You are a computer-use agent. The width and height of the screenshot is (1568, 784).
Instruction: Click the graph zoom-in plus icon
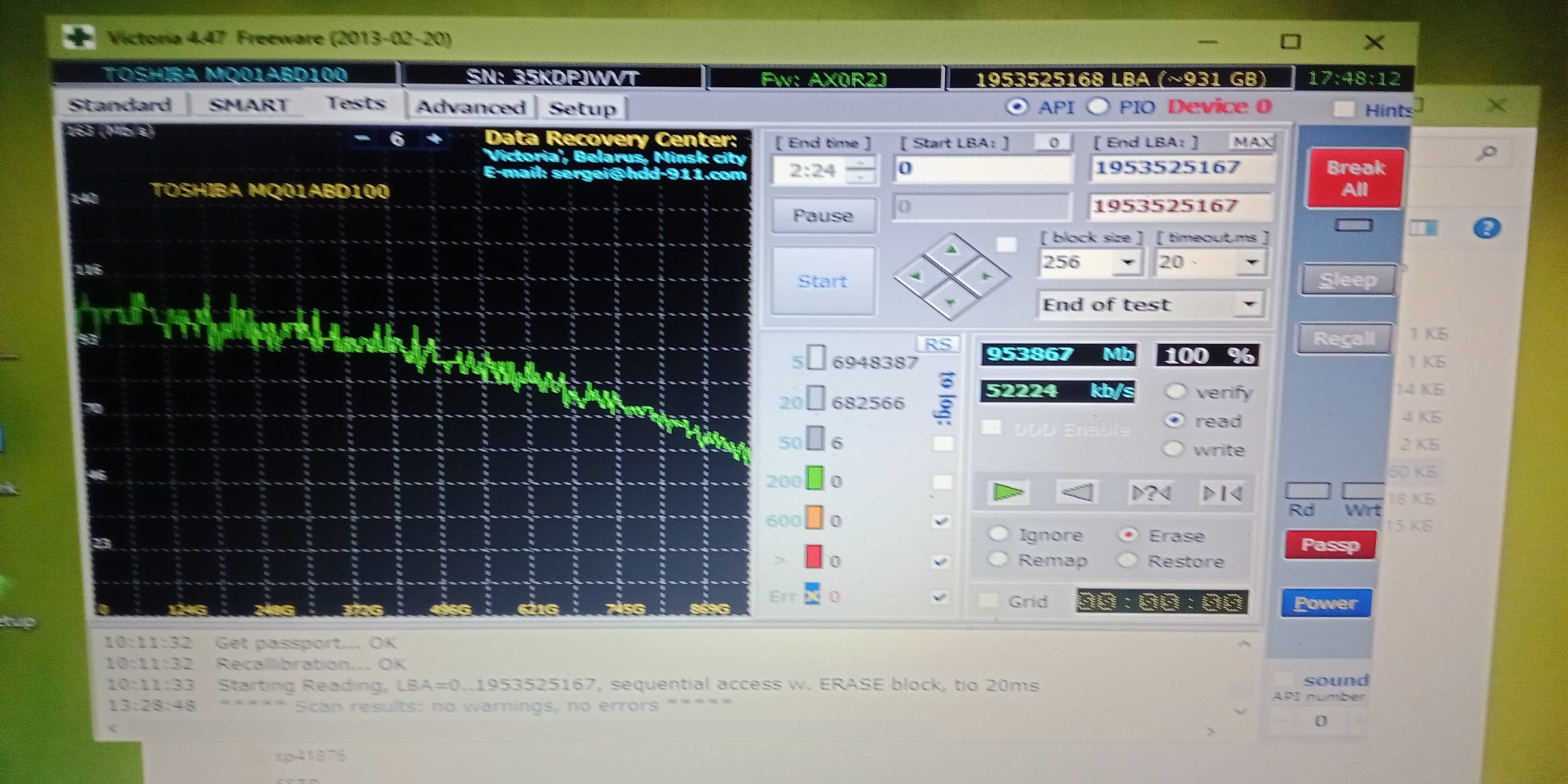tap(434, 139)
